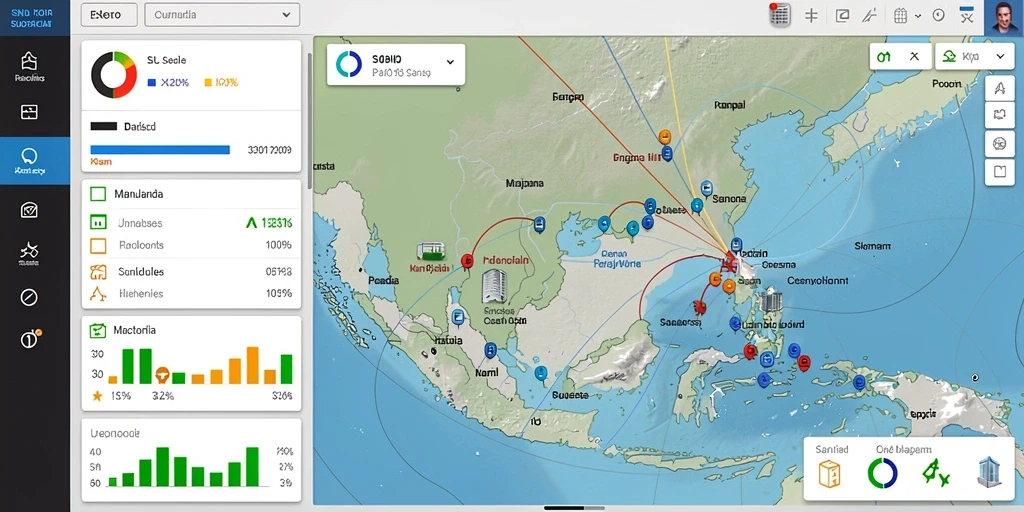
Task: Click the X button beside green 01
Action: pyautogui.click(x=914, y=57)
